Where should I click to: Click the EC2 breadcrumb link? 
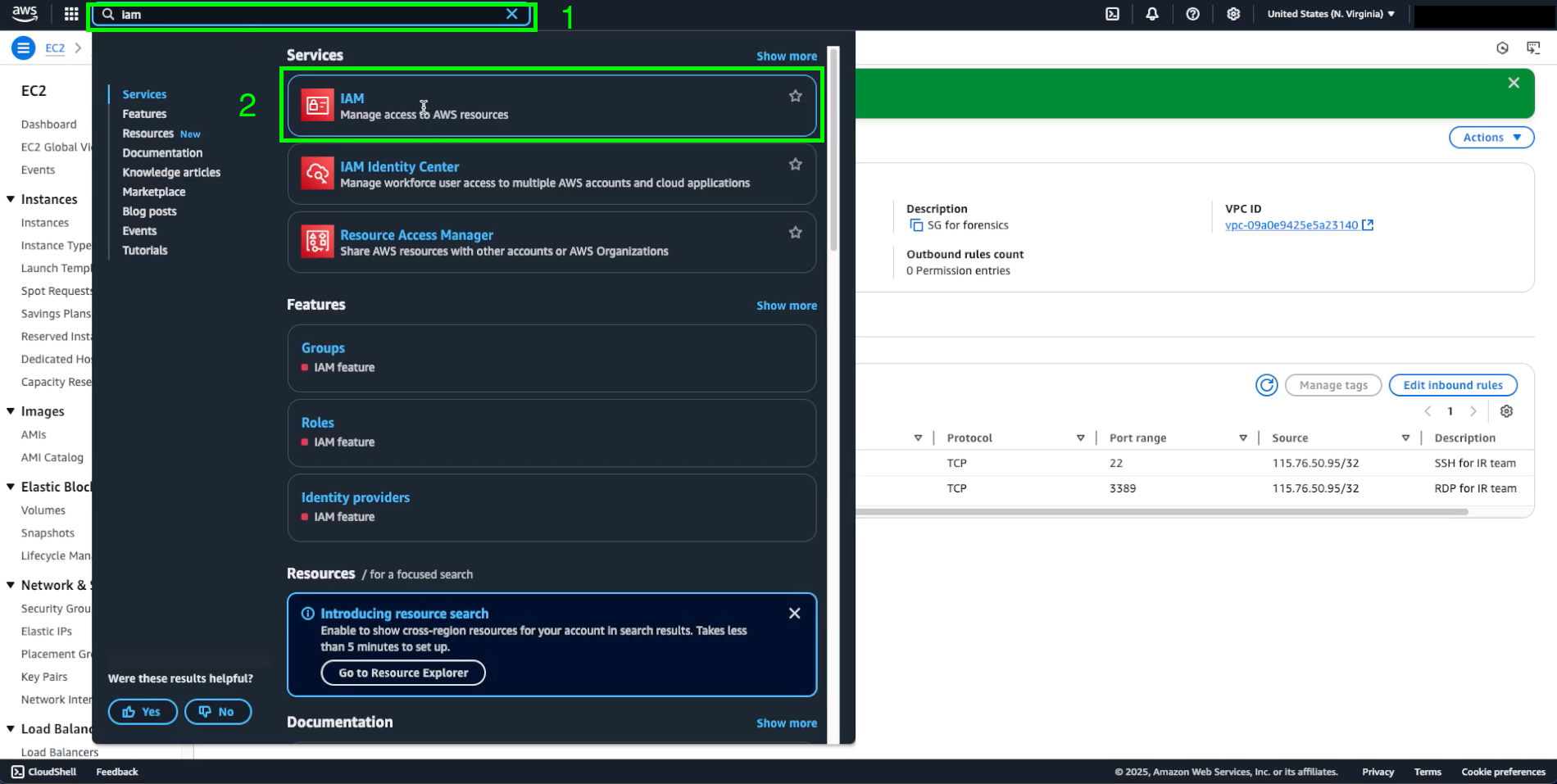pyautogui.click(x=55, y=48)
